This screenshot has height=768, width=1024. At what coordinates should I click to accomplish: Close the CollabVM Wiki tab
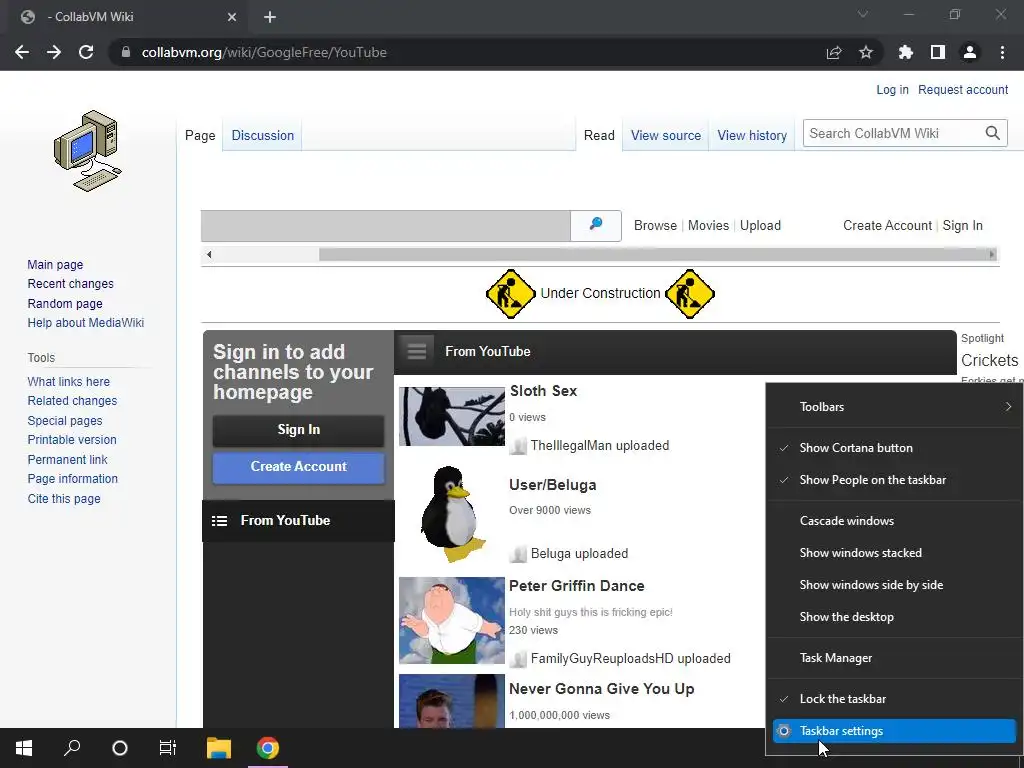(x=232, y=17)
